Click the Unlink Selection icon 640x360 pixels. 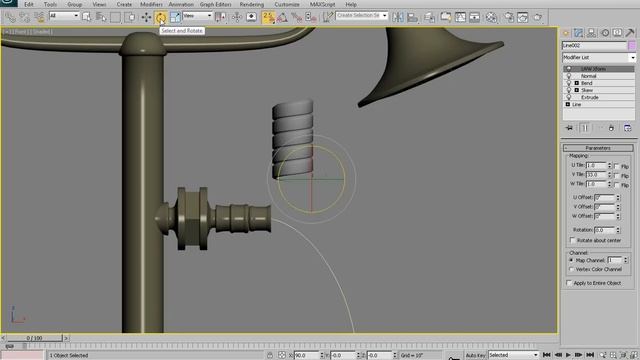coord(24,17)
